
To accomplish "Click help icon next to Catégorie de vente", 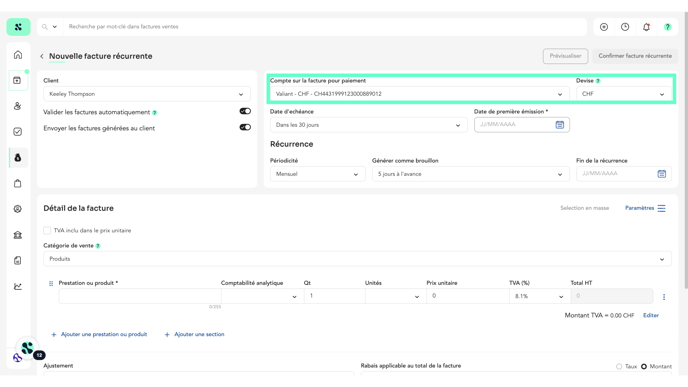I will 98,246.
